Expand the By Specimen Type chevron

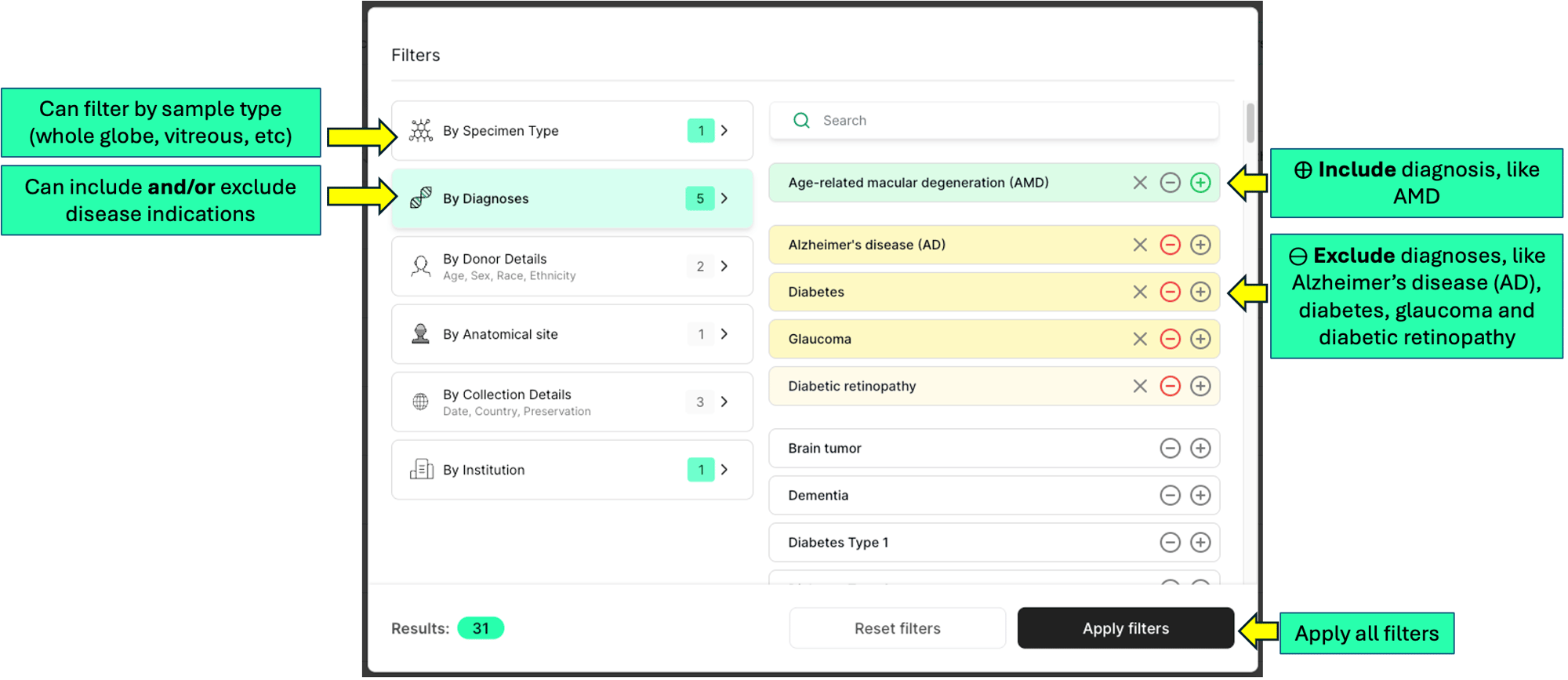click(724, 130)
